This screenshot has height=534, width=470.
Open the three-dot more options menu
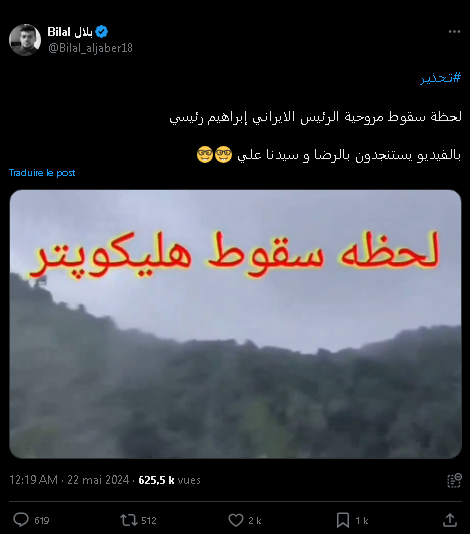454,32
